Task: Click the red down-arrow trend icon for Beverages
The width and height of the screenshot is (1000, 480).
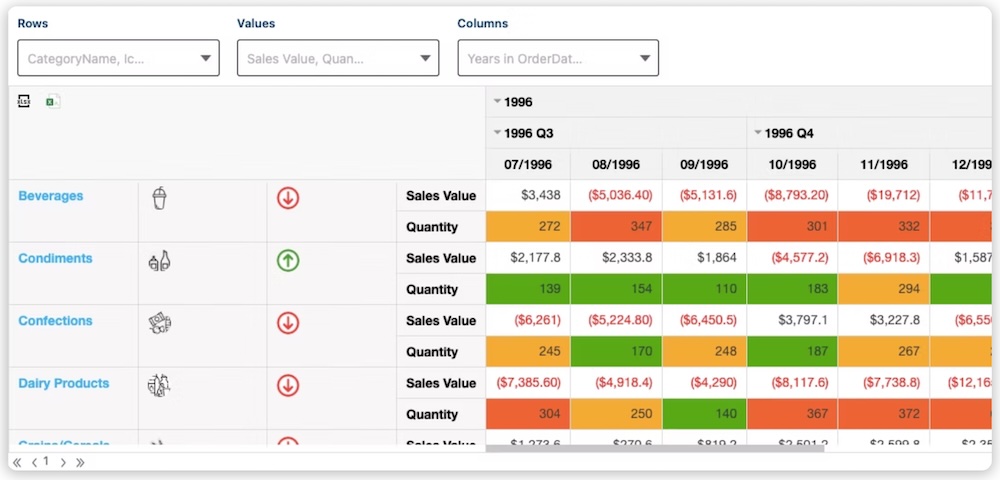Action: (288, 198)
